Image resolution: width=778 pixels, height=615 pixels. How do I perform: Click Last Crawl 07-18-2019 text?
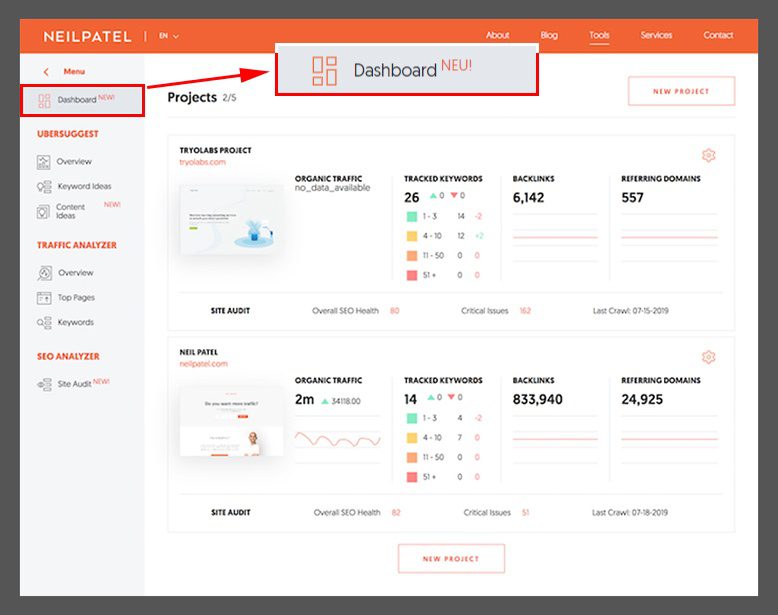[630, 512]
